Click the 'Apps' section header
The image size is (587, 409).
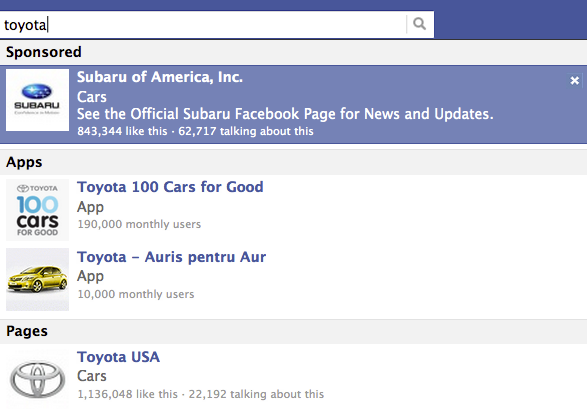coord(24,162)
